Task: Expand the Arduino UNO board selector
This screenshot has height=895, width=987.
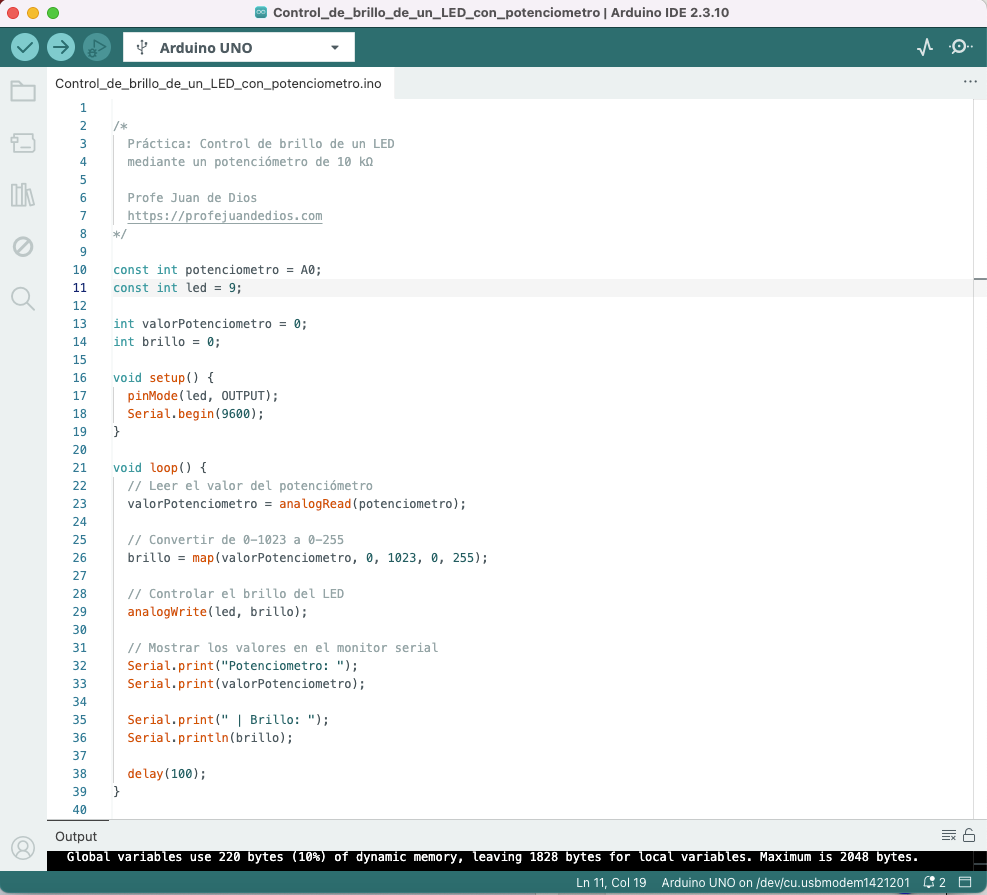Action: click(239, 47)
